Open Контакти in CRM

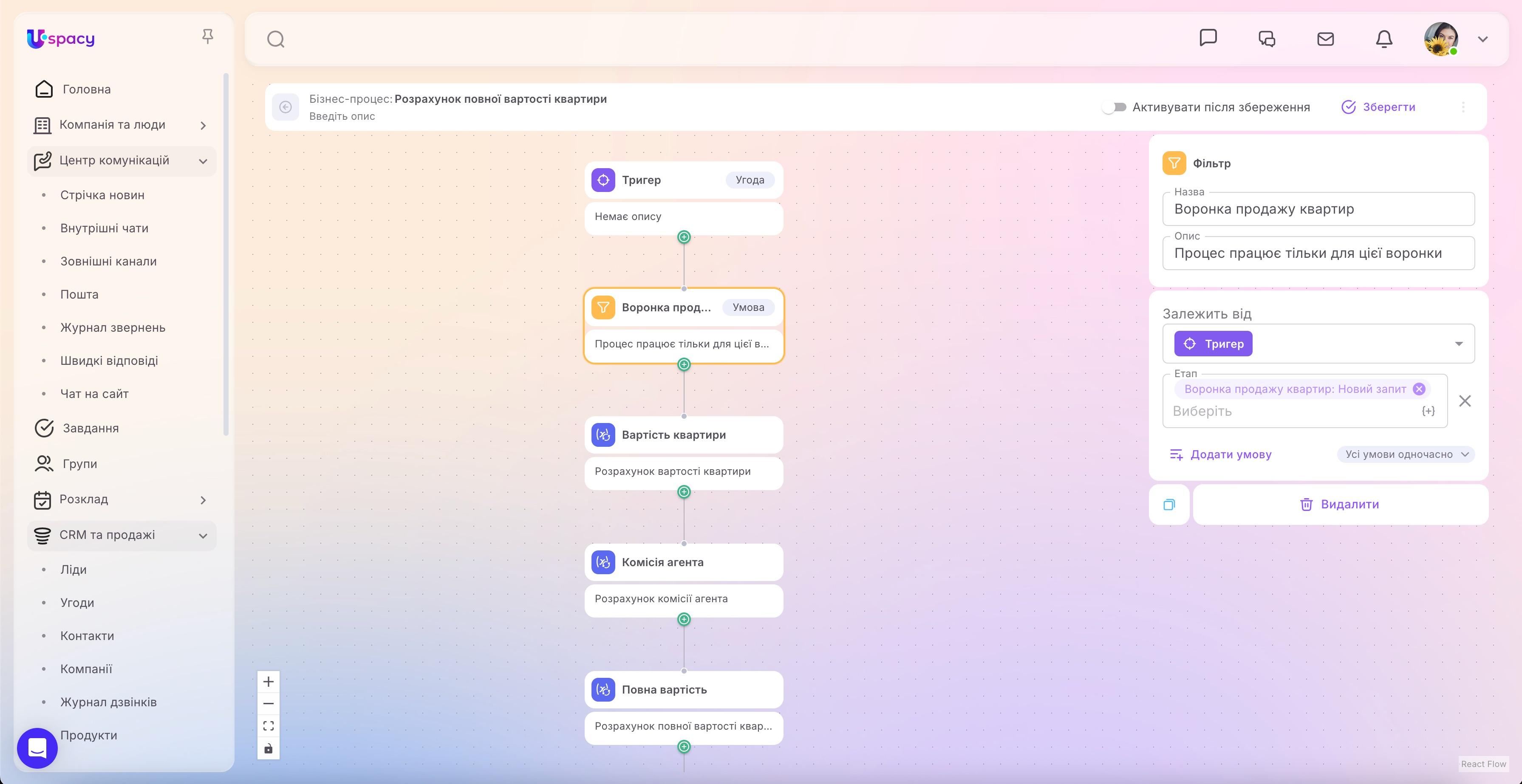pyautogui.click(x=87, y=635)
